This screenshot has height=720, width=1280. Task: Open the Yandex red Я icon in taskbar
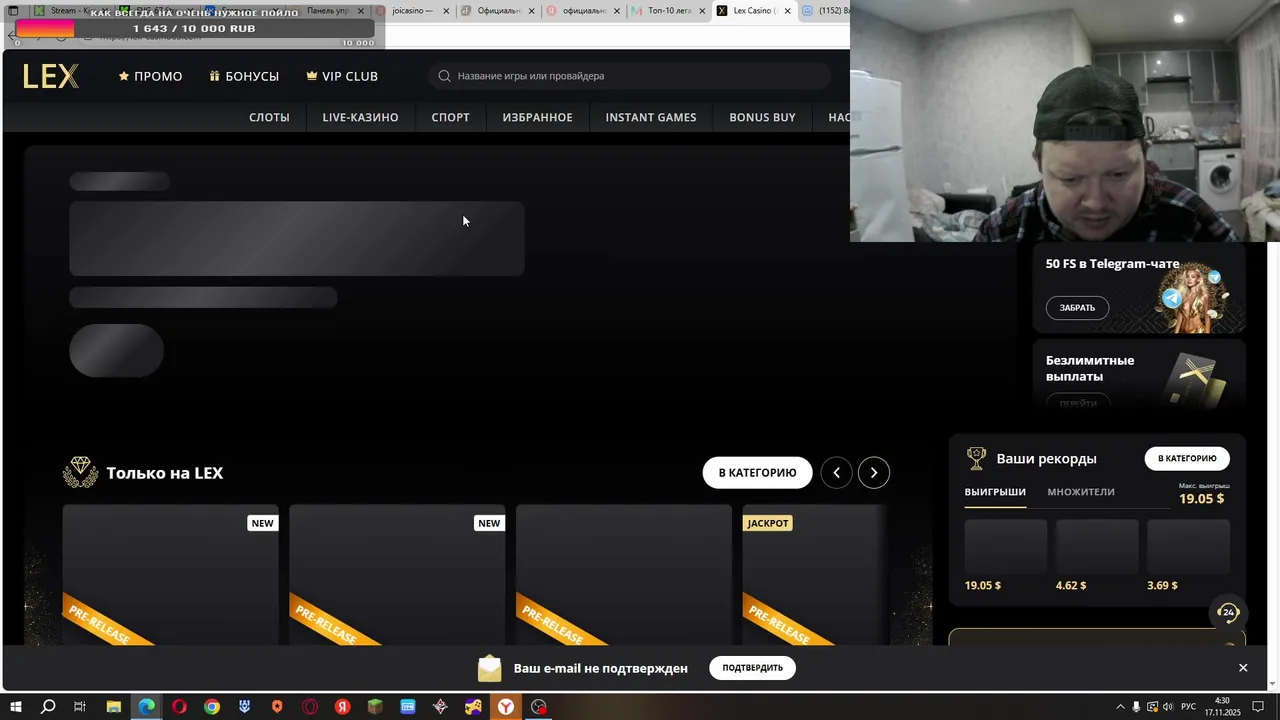coord(343,707)
